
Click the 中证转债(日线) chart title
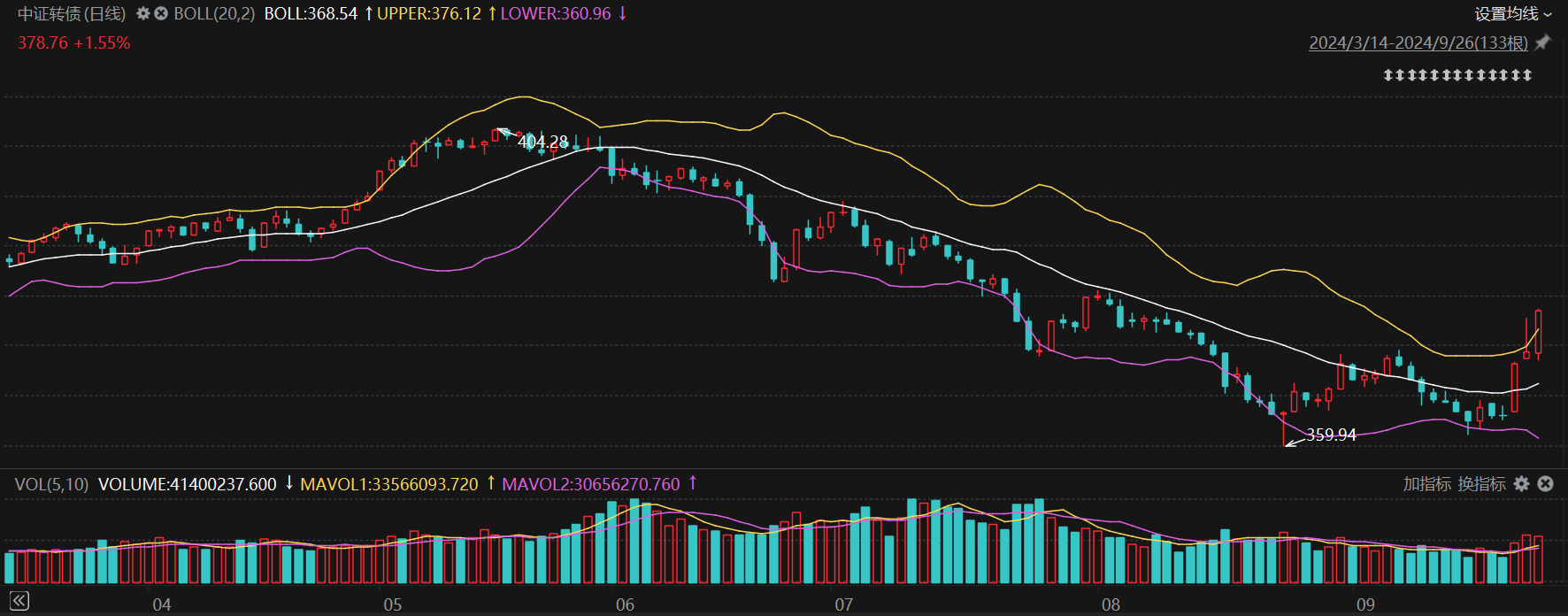[x=72, y=14]
